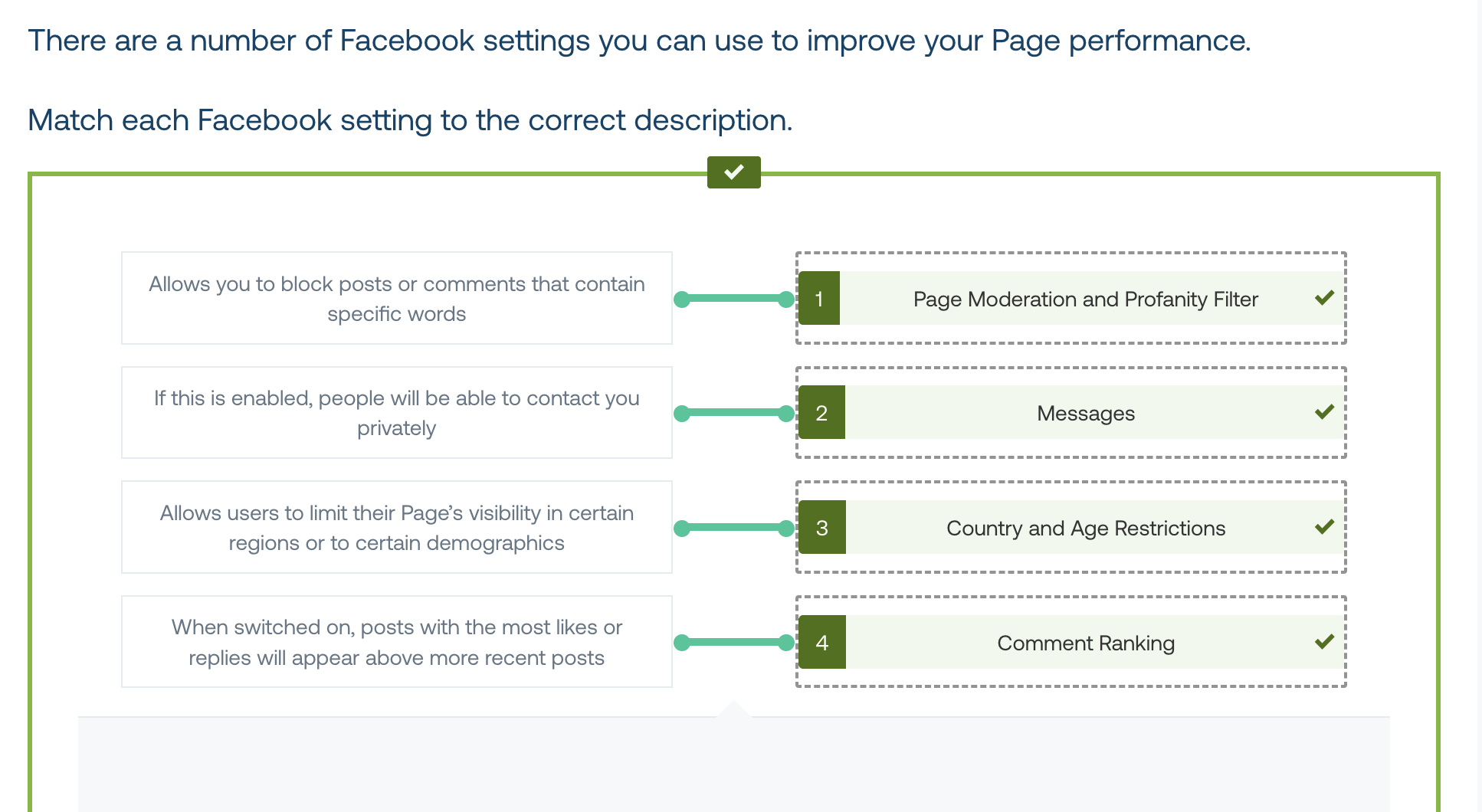Click checkmark beside Page Moderation and Profanity Filter

point(1324,298)
